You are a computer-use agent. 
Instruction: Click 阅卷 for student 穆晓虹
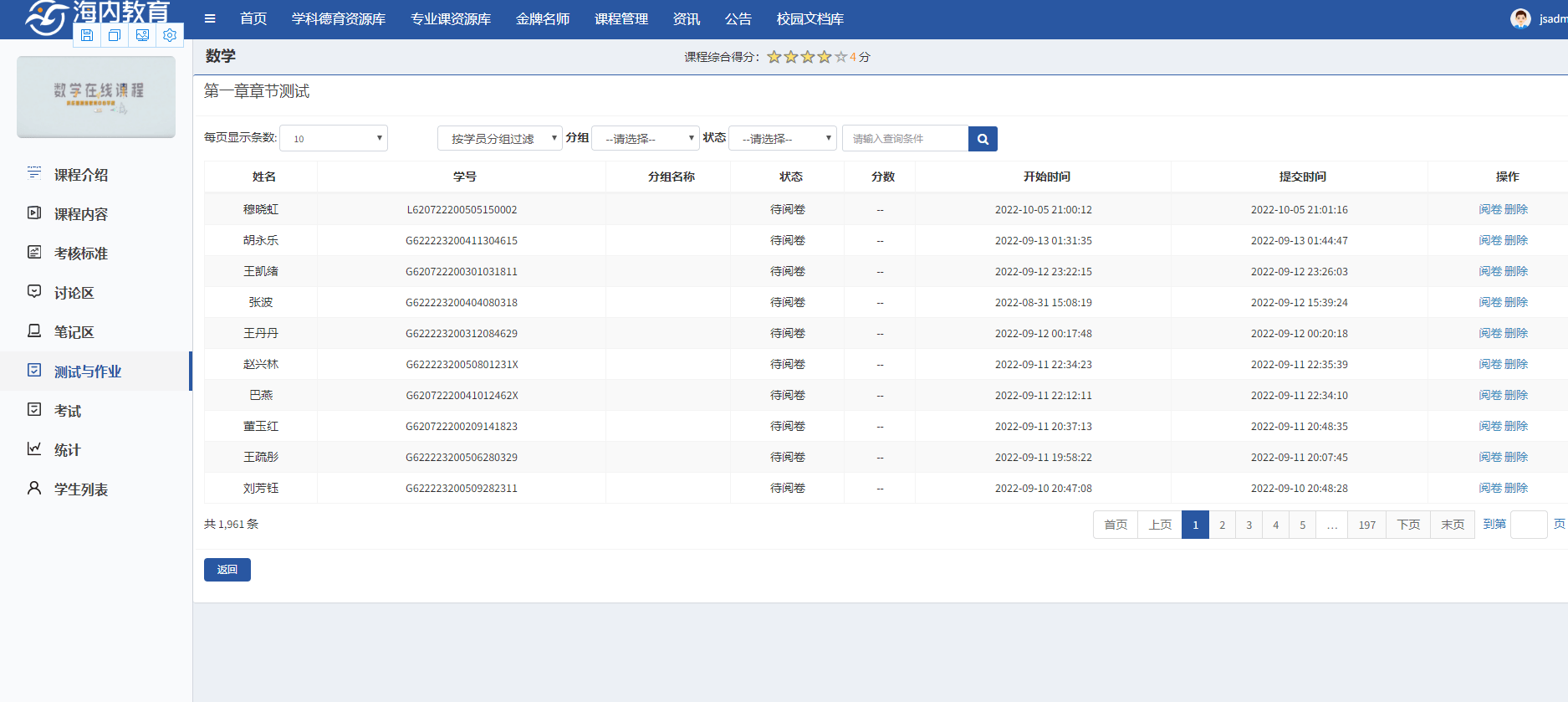pyautogui.click(x=1490, y=209)
